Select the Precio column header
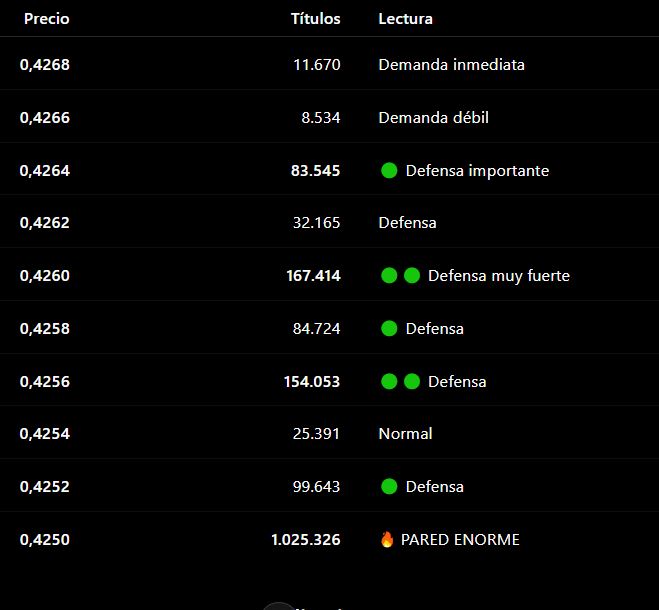659x610 pixels. pyautogui.click(x=47, y=18)
